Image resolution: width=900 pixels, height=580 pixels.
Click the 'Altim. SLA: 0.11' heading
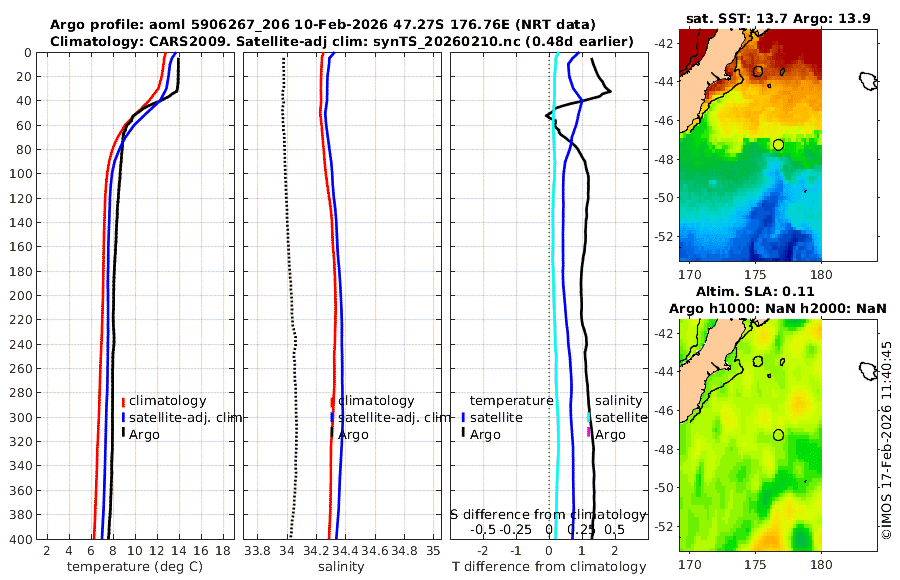(x=755, y=292)
